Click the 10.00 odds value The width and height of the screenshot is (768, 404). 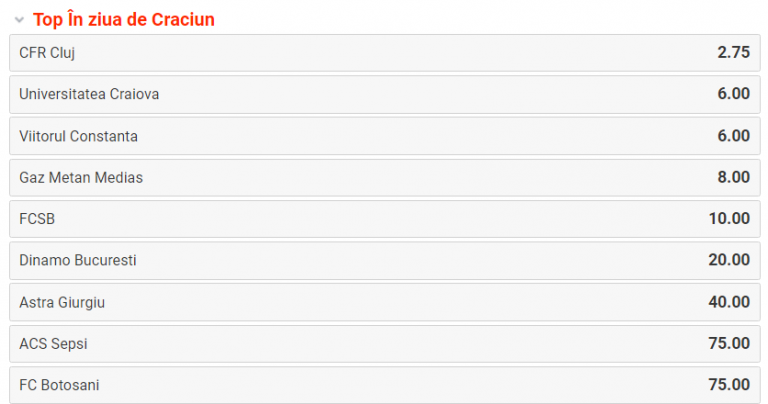click(x=729, y=219)
